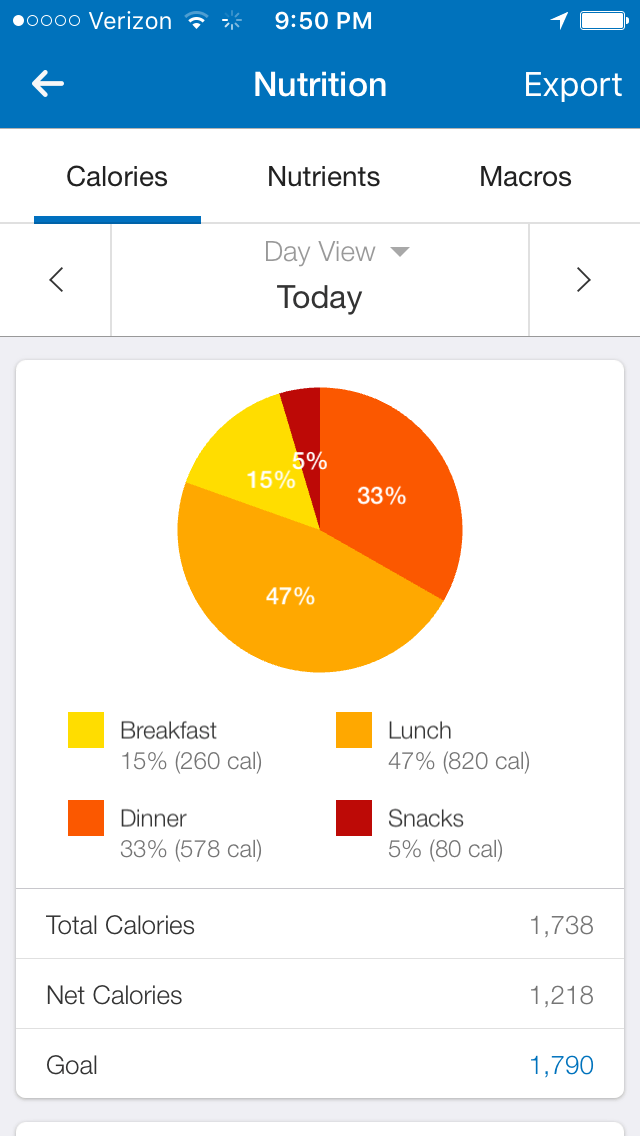640x1136 pixels.
Task: Select the Total Calories row
Action: [320, 925]
